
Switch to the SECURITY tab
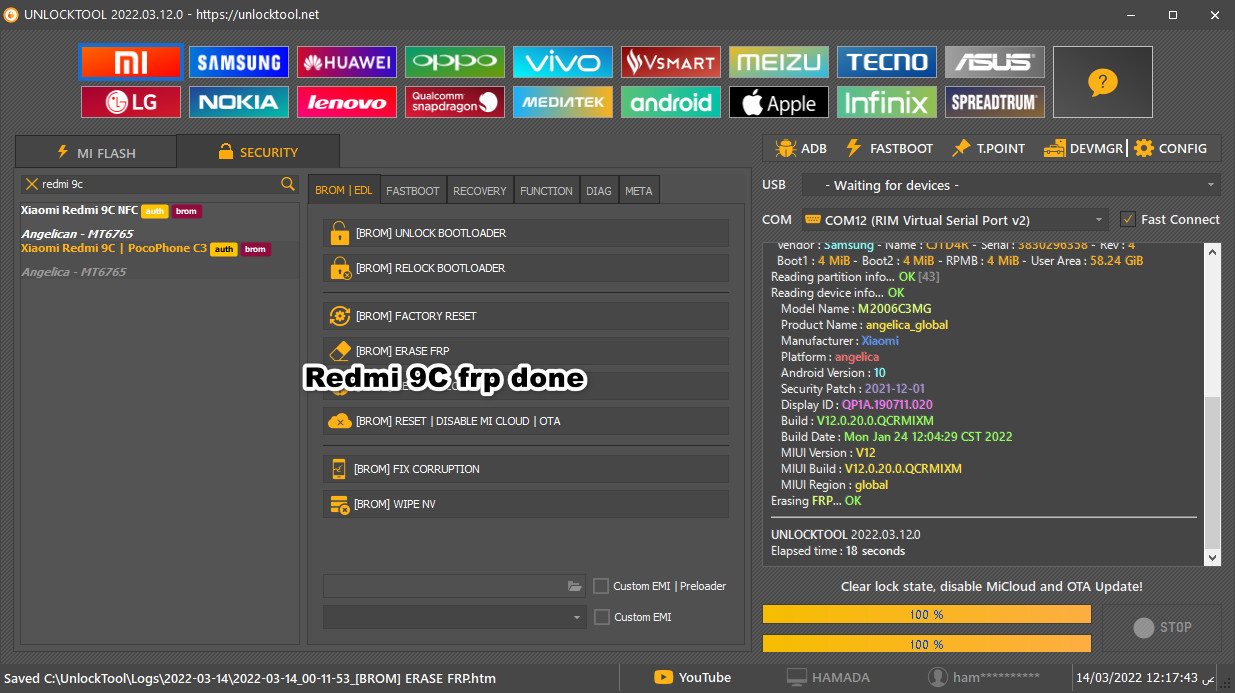258,152
